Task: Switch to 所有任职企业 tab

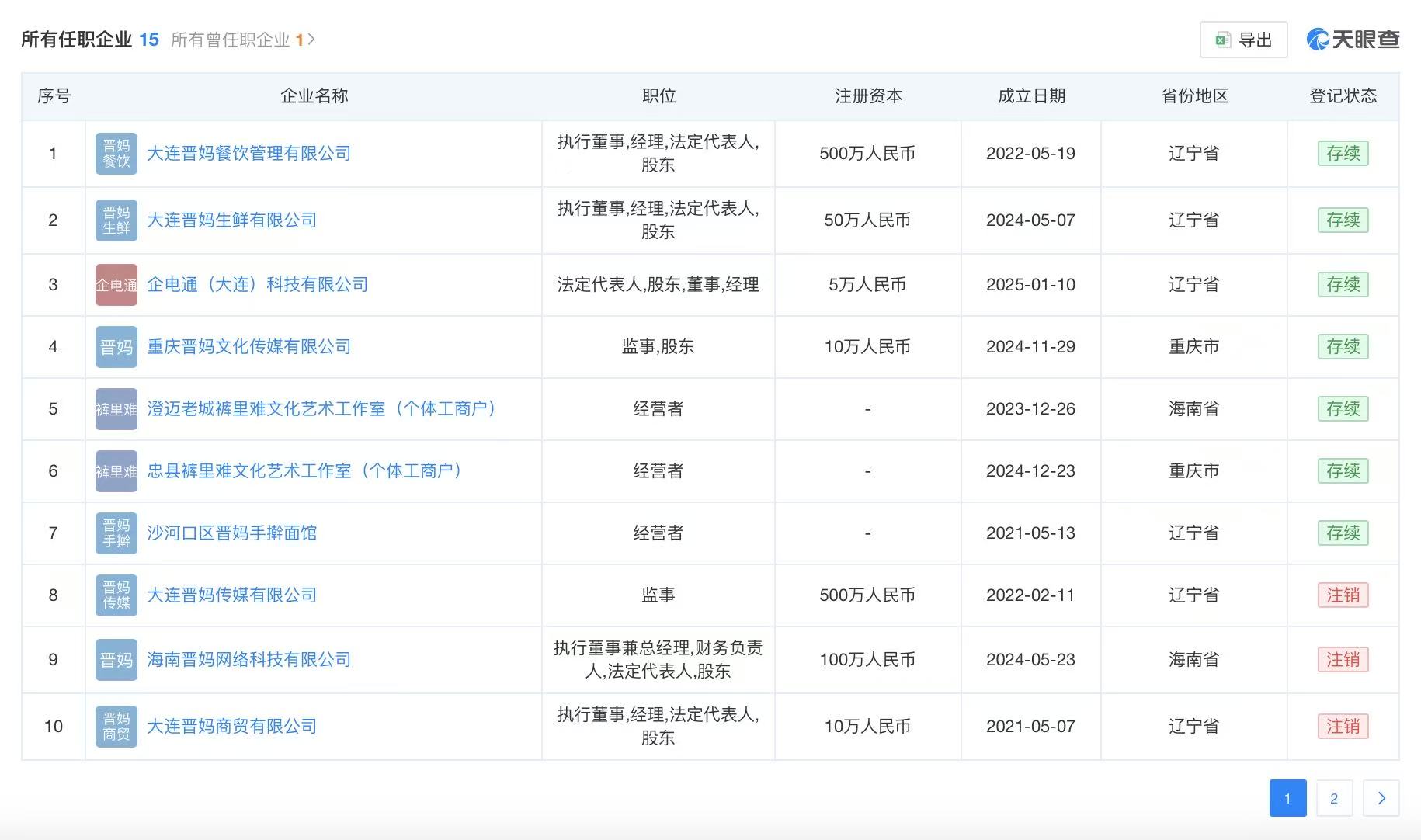Action: click(x=90, y=40)
